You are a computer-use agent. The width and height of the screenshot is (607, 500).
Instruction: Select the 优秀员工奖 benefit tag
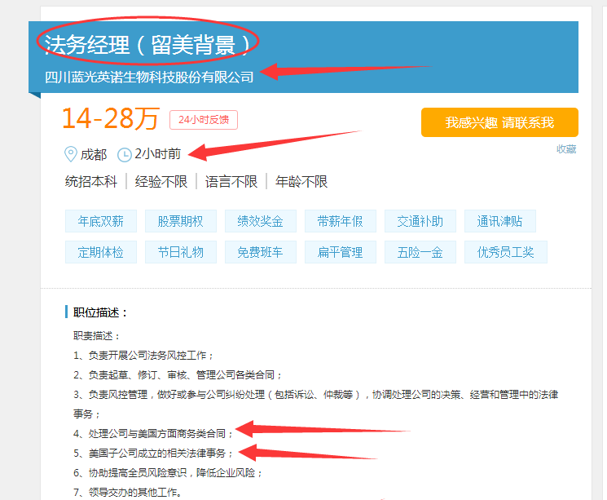pos(506,252)
